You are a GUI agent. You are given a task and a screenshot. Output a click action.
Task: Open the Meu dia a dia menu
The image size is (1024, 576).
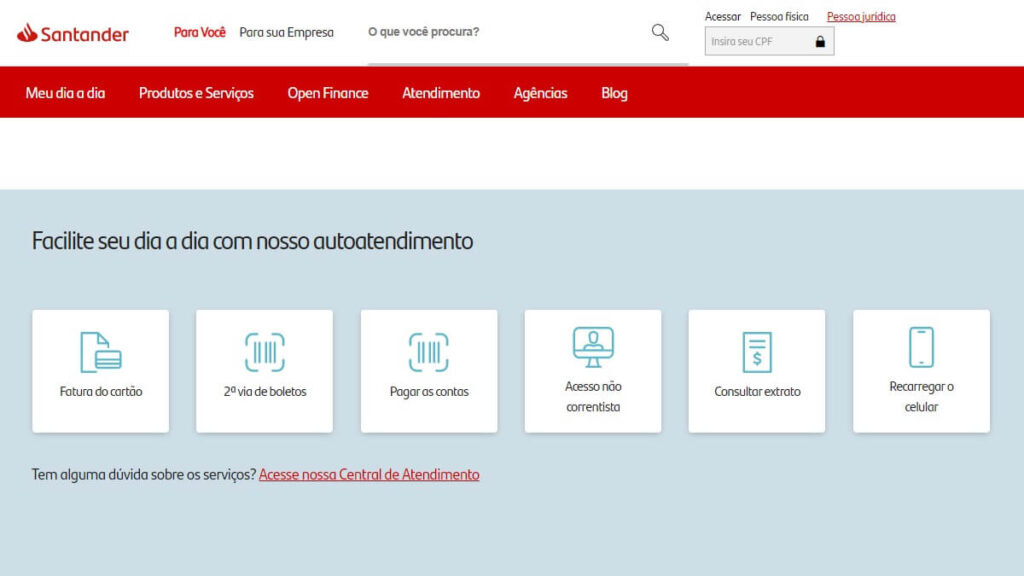click(x=65, y=93)
